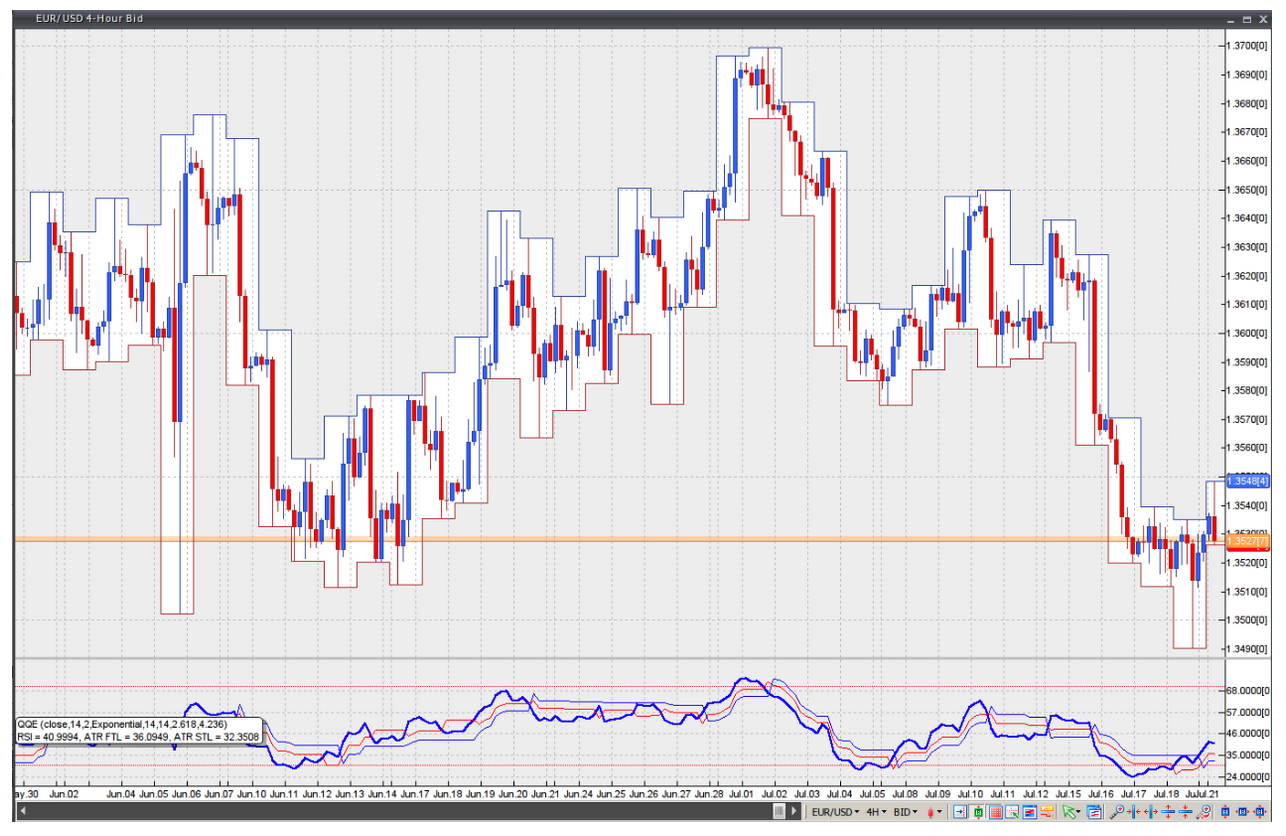Click the Jun.02 date axis label
The height and width of the screenshot is (836, 1286).
64,794
